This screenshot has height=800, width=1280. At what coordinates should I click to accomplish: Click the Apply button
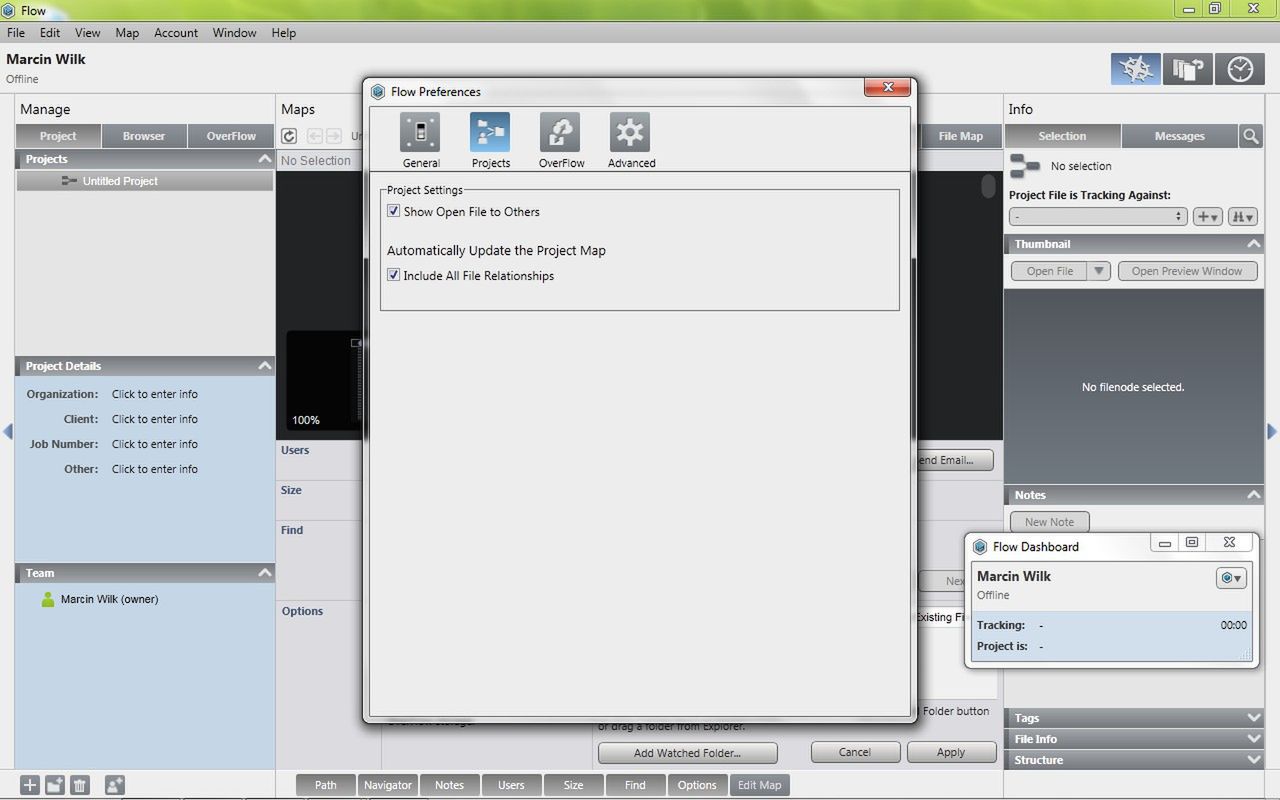click(951, 752)
